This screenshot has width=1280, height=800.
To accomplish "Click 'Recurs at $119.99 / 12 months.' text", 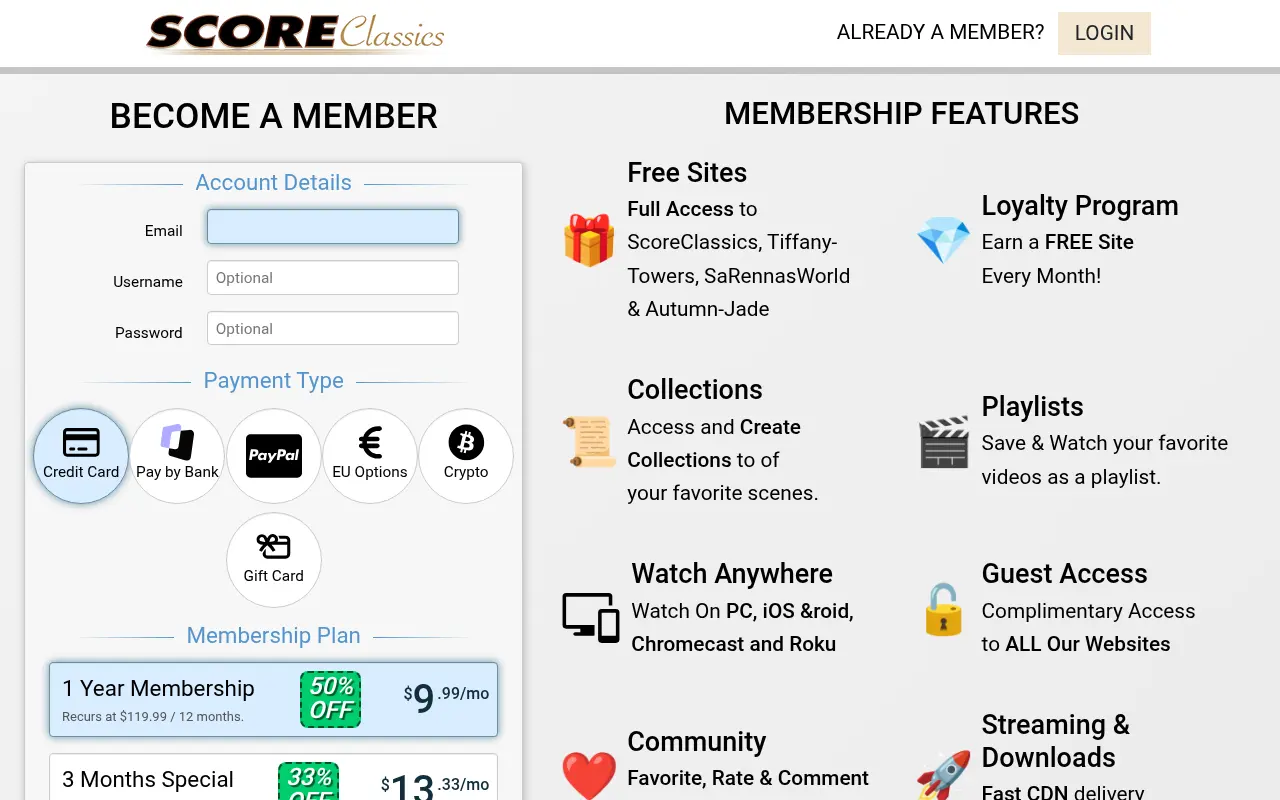I will [153, 716].
